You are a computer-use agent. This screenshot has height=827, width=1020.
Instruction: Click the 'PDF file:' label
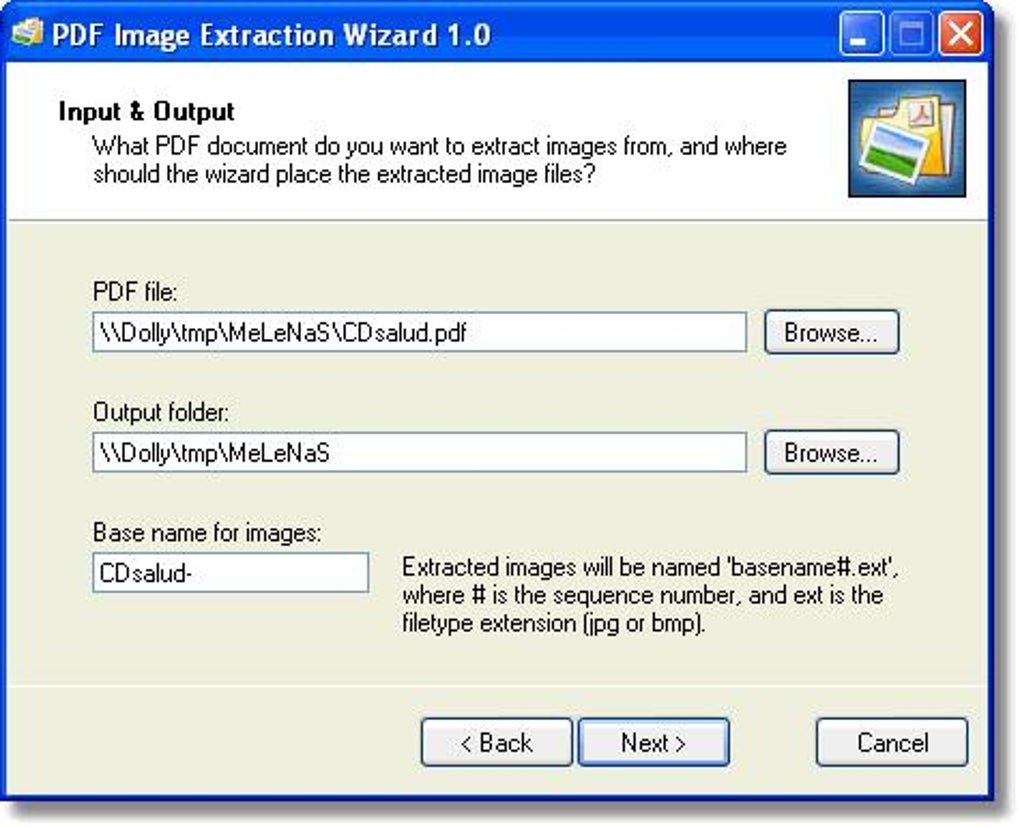point(134,292)
